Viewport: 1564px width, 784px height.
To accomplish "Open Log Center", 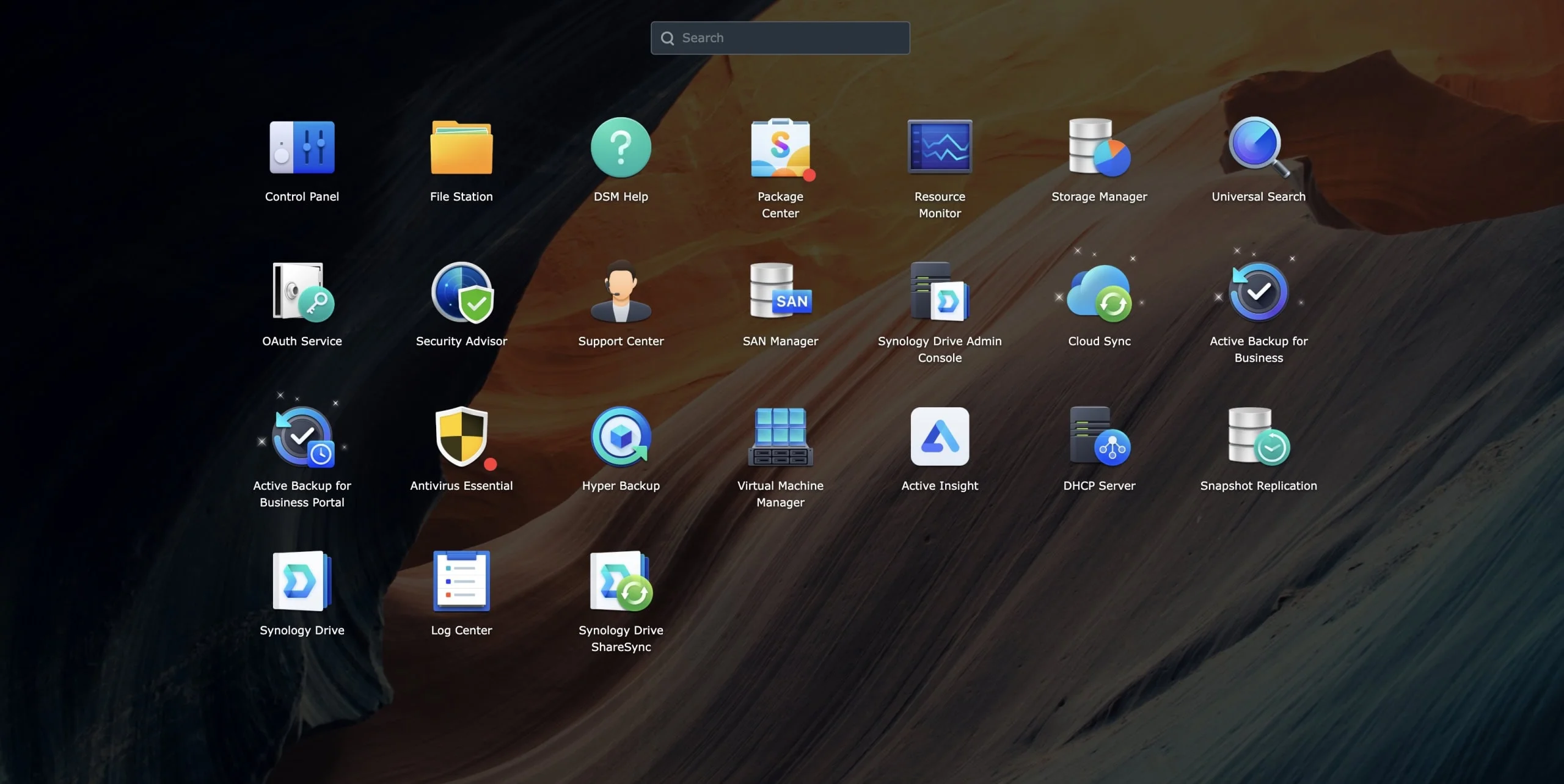I will (x=461, y=581).
